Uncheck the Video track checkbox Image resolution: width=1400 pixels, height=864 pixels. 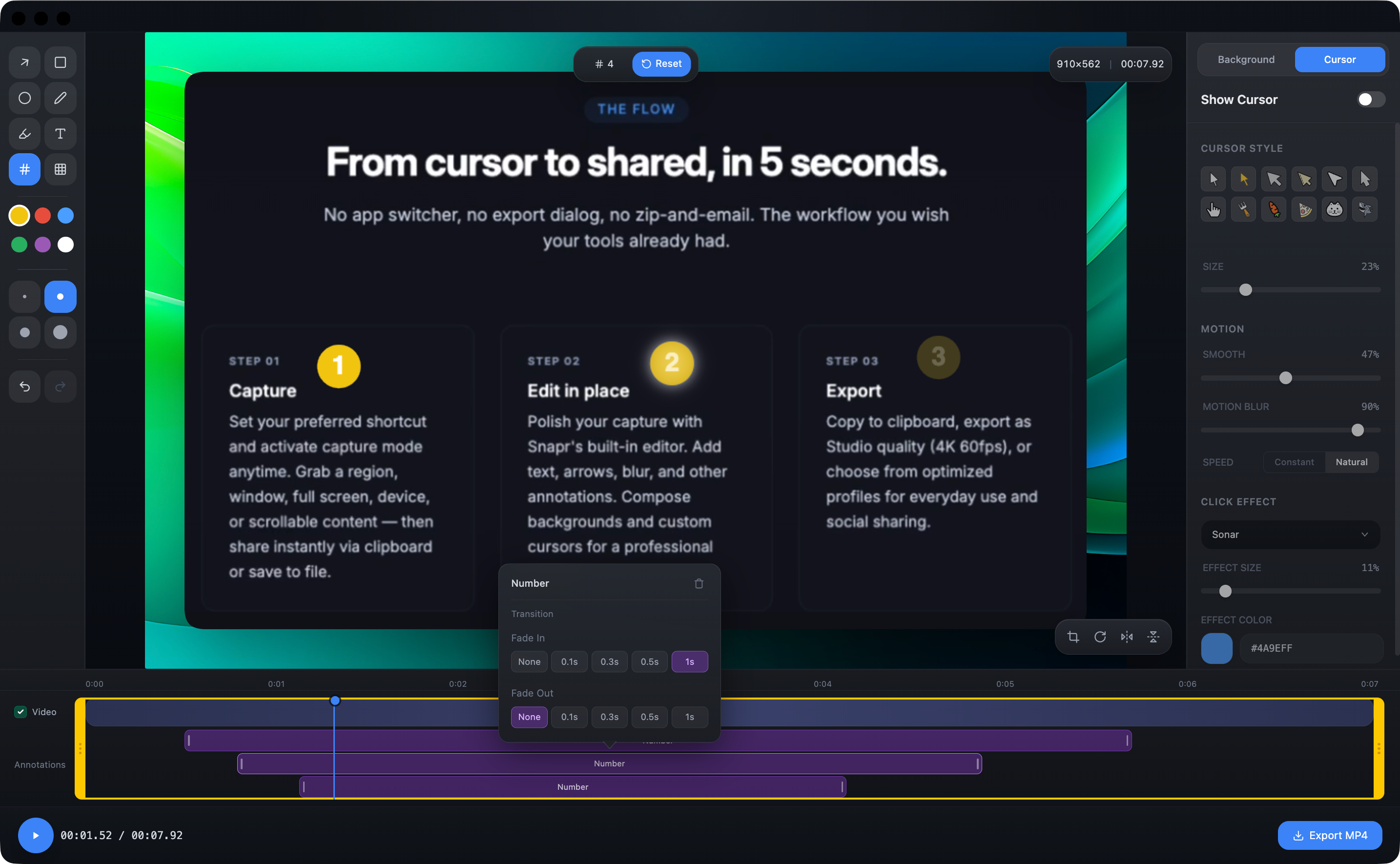click(x=21, y=711)
